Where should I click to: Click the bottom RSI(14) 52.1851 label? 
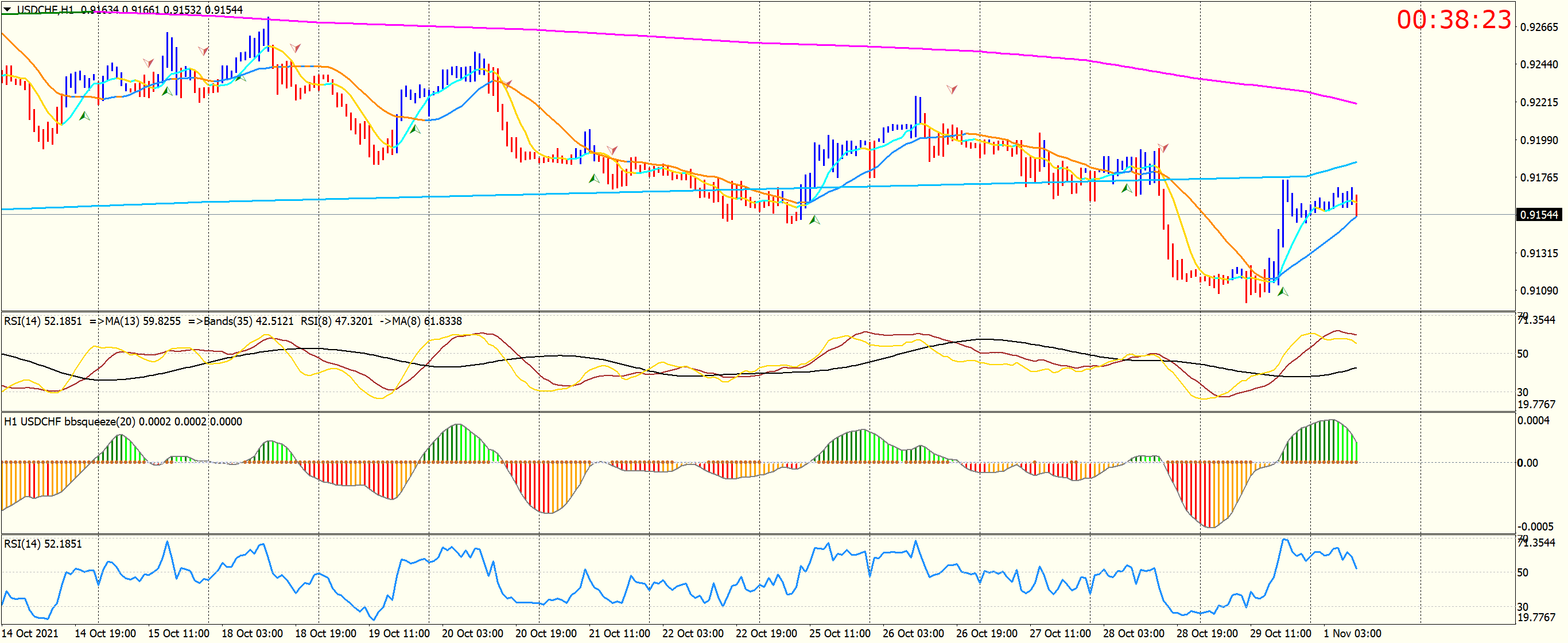pyautogui.click(x=42, y=544)
